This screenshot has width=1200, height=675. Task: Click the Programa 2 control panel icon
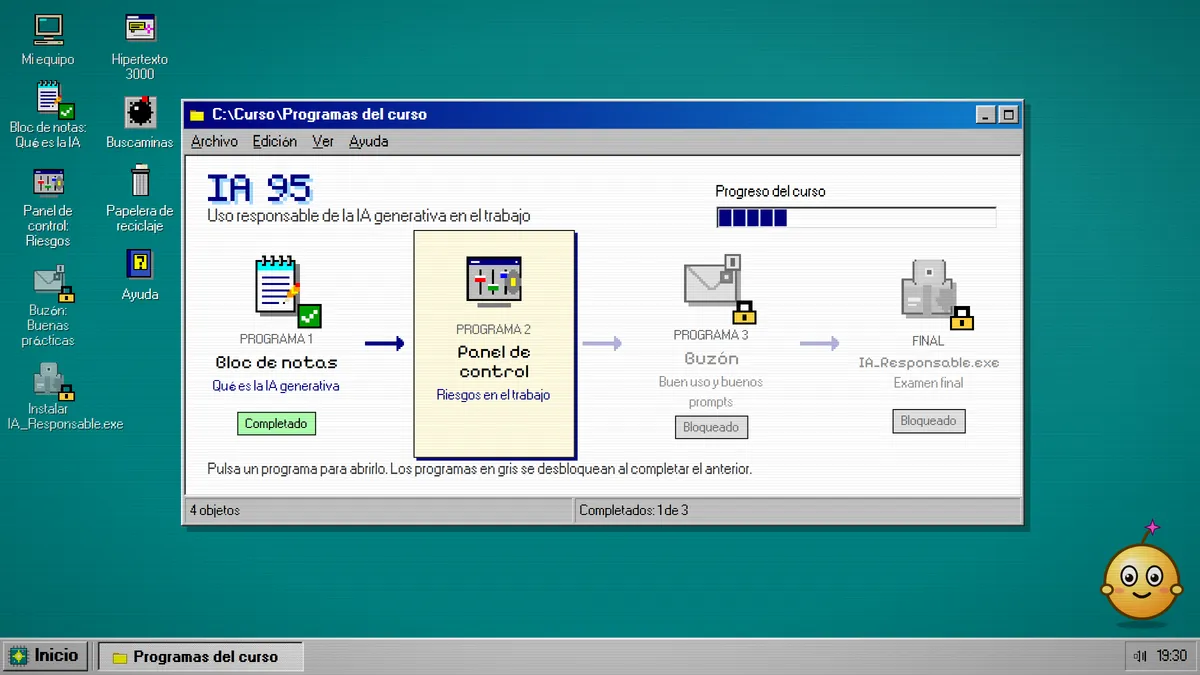pyautogui.click(x=494, y=281)
